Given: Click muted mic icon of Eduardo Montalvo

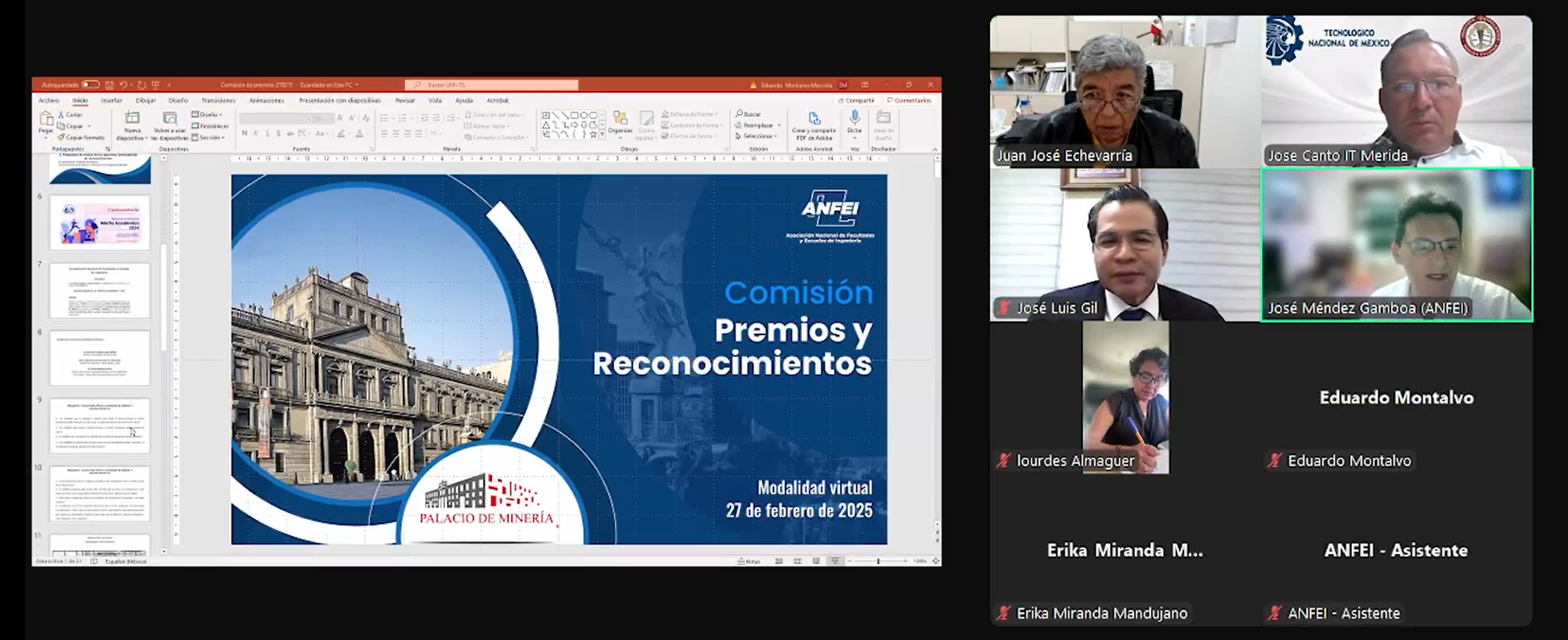Looking at the screenshot, I should click(x=1274, y=460).
